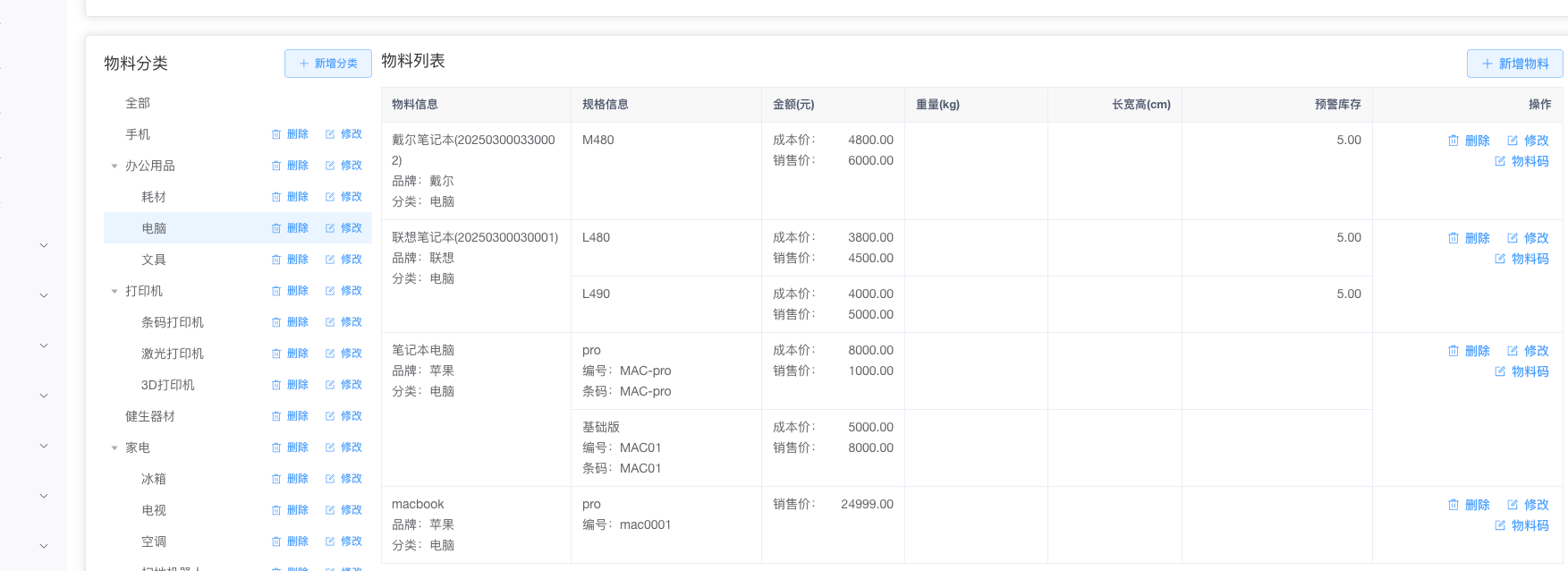Delete the 文具 category
This screenshot has width=1568, height=571.
(290, 260)
